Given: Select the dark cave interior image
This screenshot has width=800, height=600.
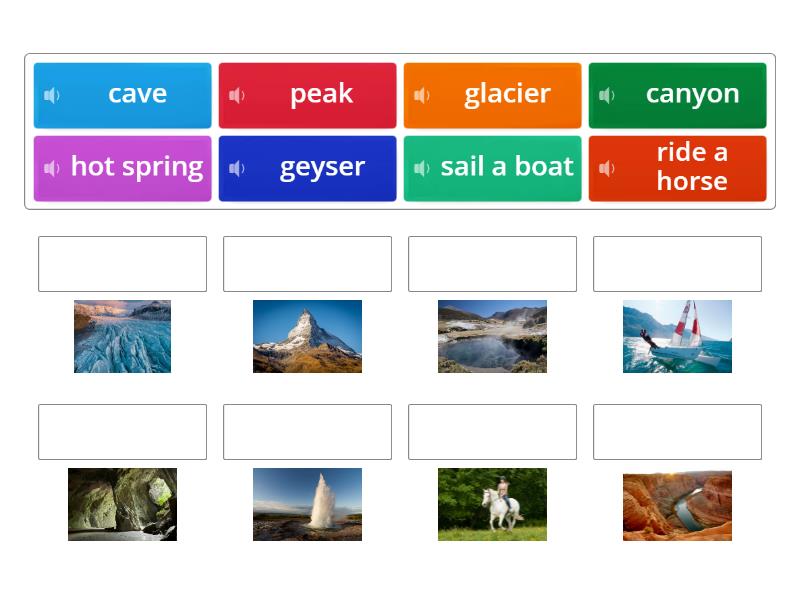Looking at the screenshot, I should [x=122, y=504].
